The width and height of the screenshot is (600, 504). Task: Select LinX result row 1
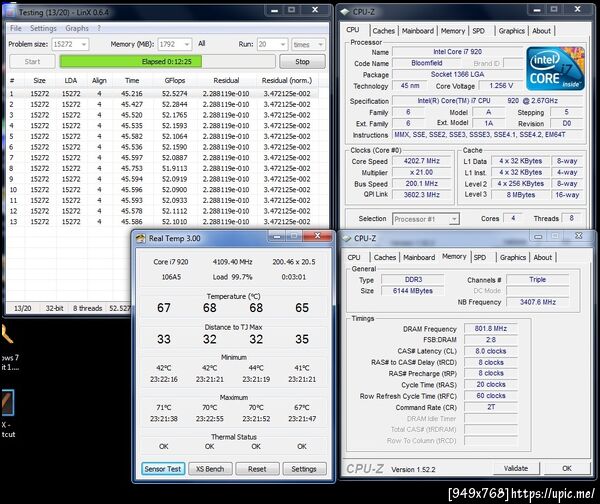tap(162, 94)
